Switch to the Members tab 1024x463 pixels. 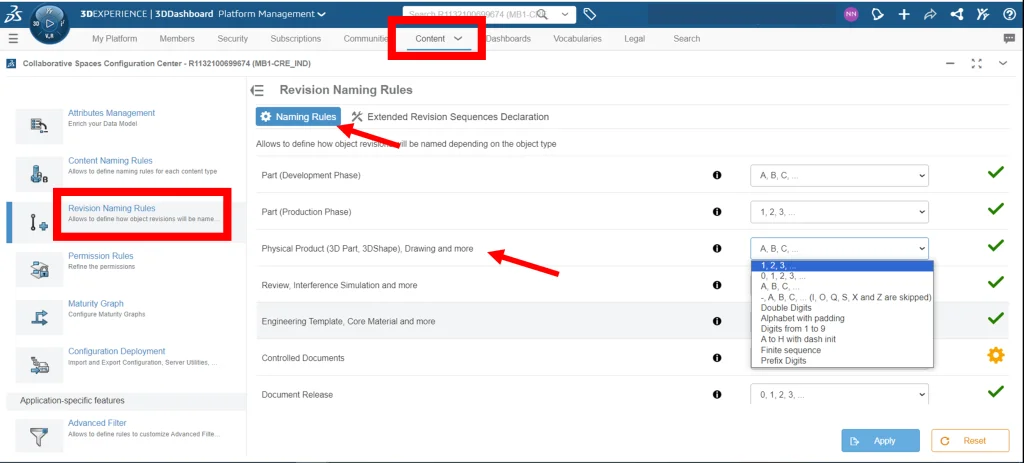point(177,39)
